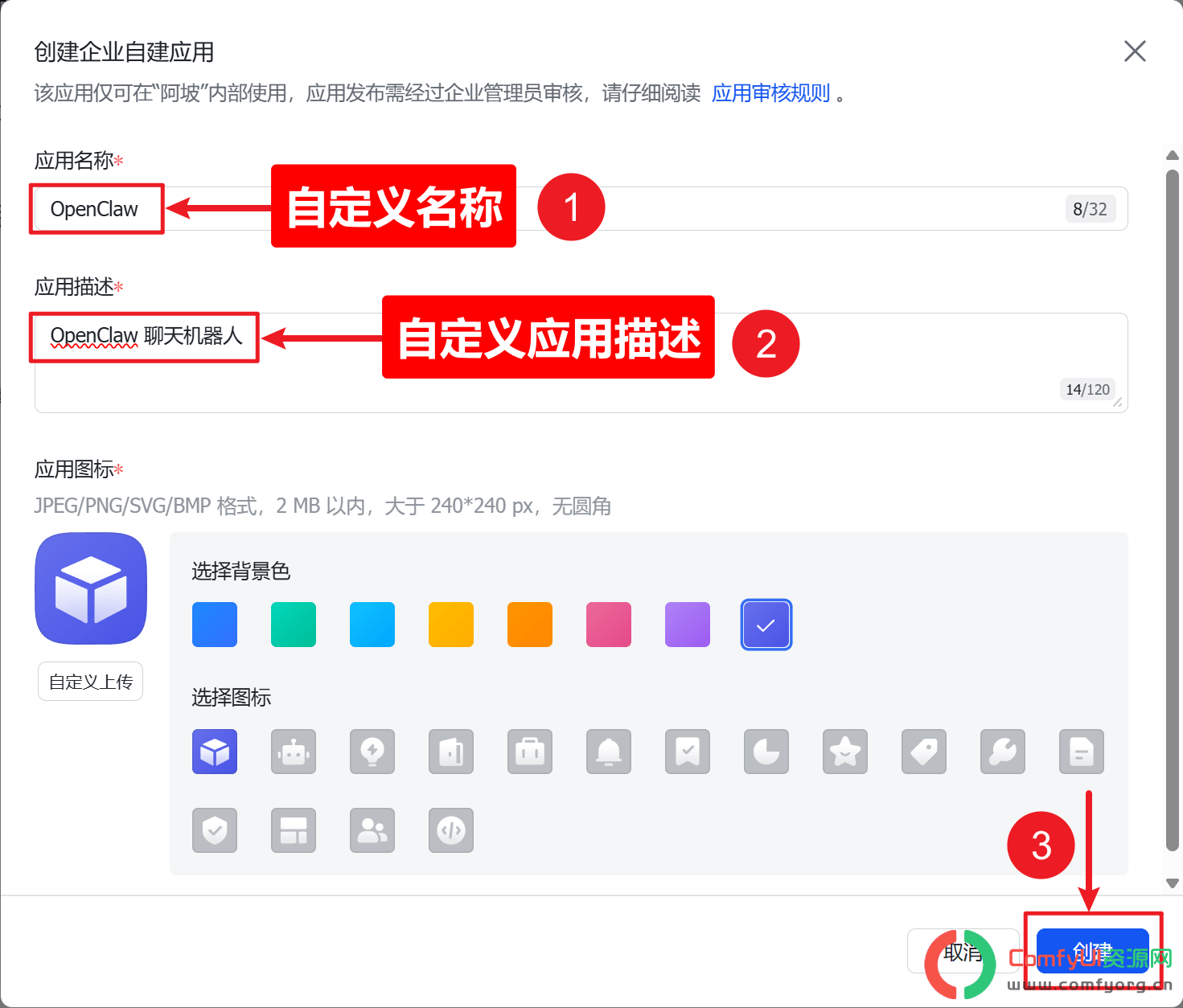
Task: Focus the 应用描述 text area
Action: click(581, 363)
